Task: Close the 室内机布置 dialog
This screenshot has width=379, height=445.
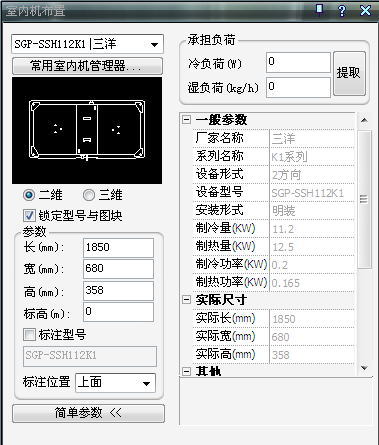Action: click(x=365, y=10)
